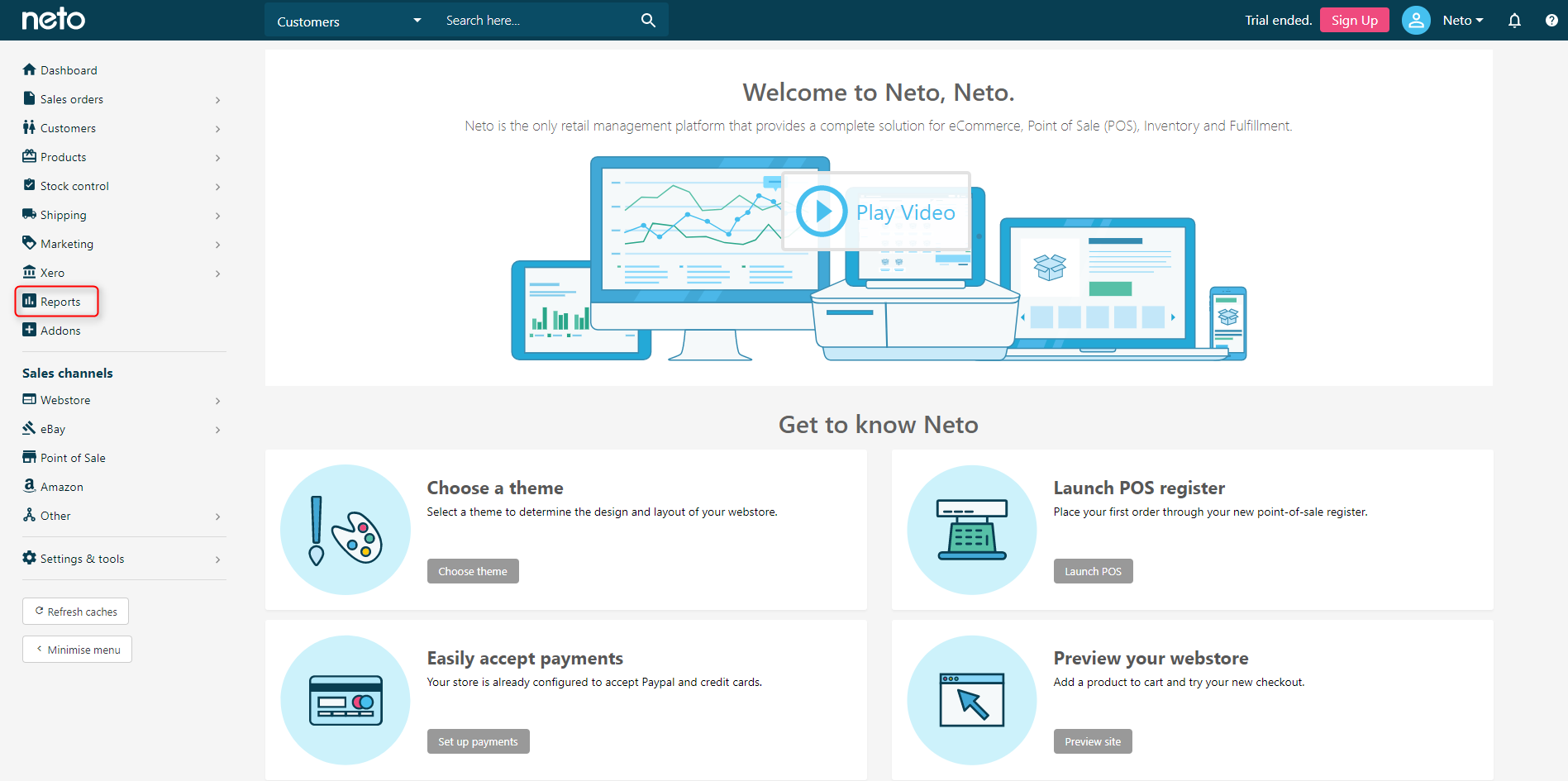
Task: Expand the Products submenu chevron
Action: [218, 158]
